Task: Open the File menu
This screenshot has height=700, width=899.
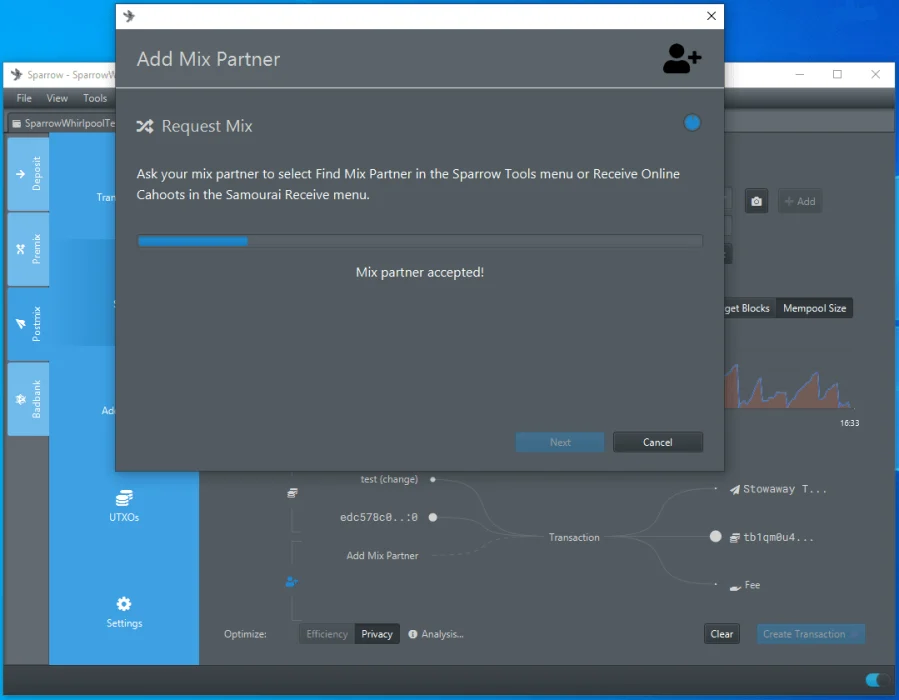Action: click(x=24, y=98)
